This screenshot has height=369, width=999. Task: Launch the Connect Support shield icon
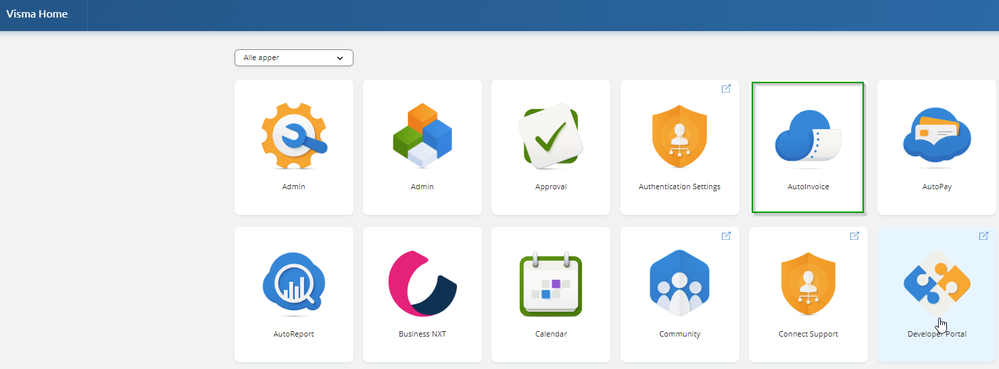coord(808,284)
